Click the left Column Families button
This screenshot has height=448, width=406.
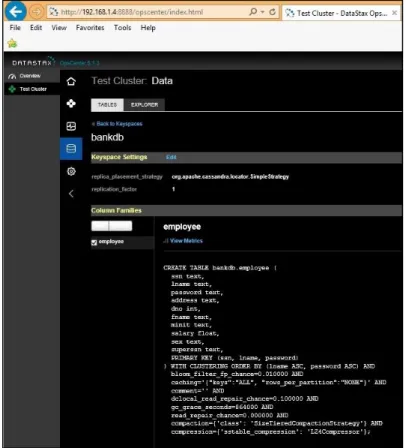[x=100, y=226]
